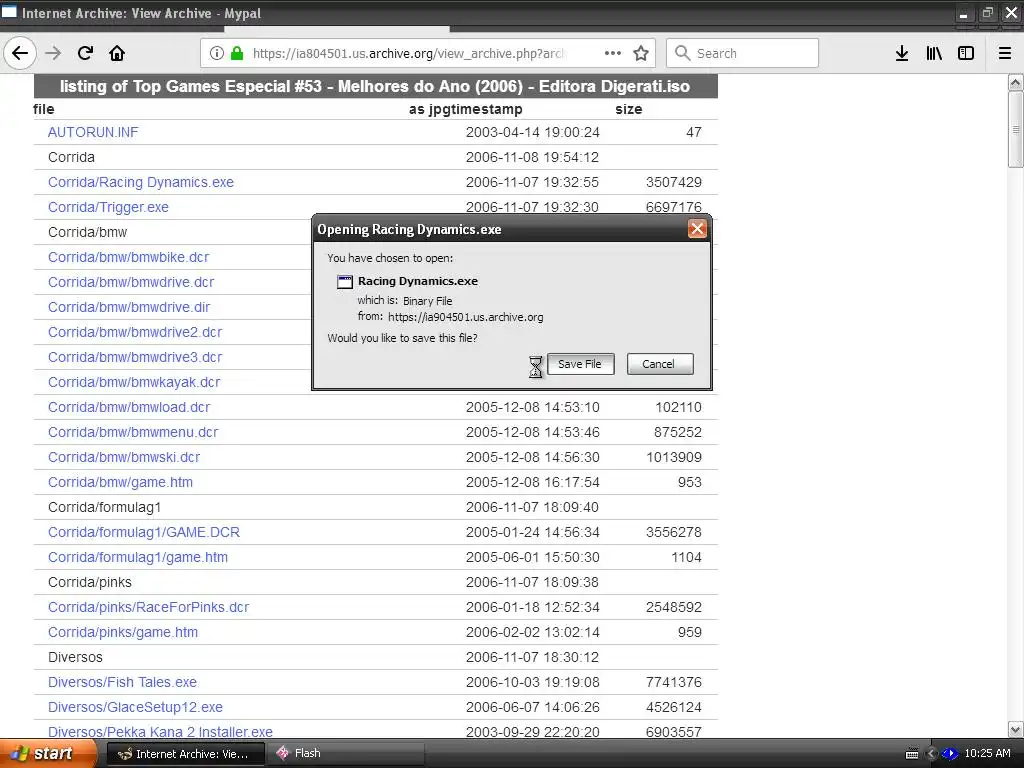Viewport: 1024px width, 768px height.
Task: Click the scrollbar down arrow
Action: pos(1015,729)
